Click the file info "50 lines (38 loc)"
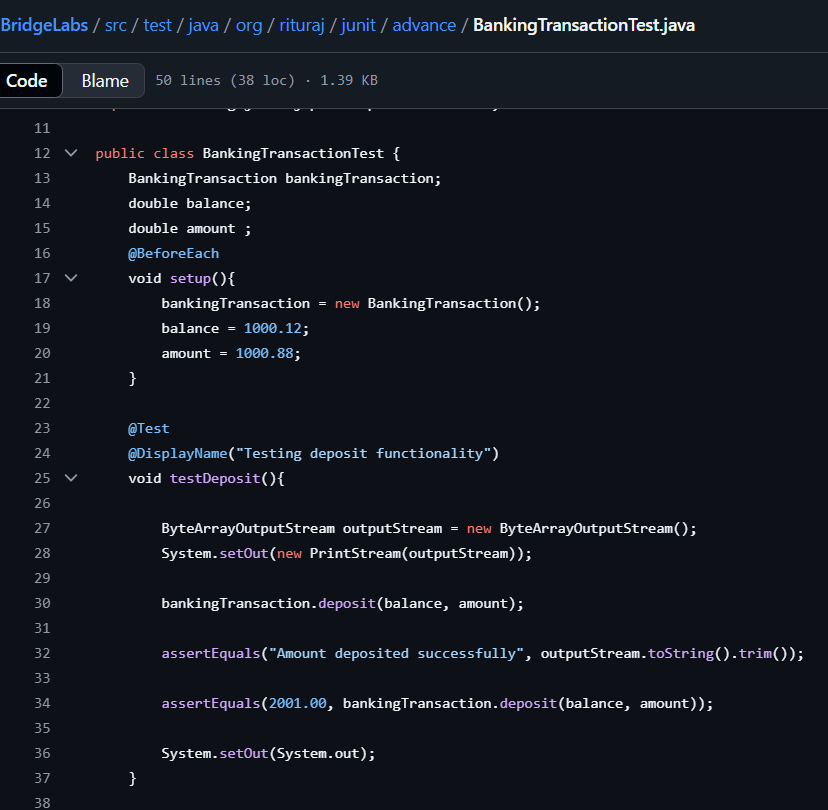 pyautogui.click(x=225, y=80)
